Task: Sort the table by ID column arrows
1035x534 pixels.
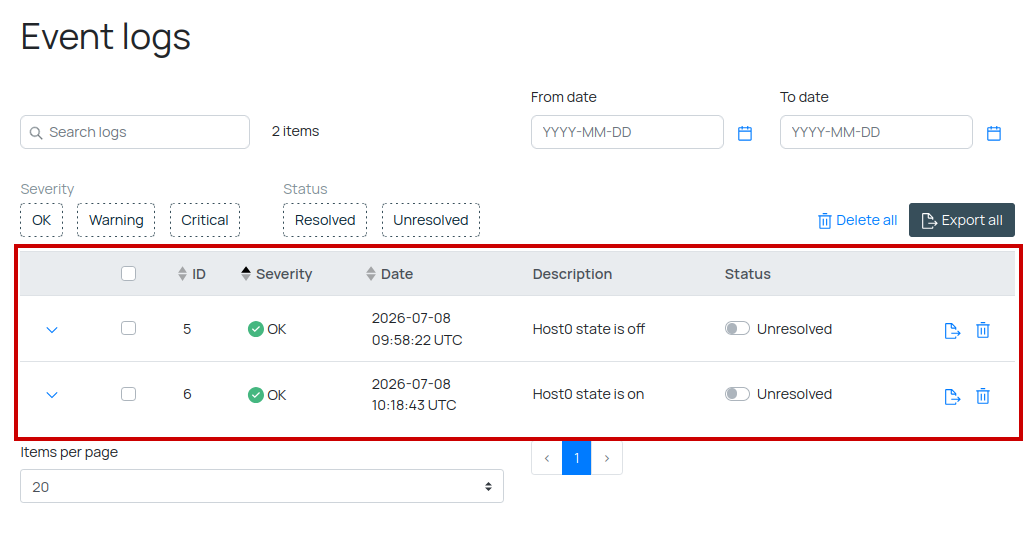Action: pos(183,274)
